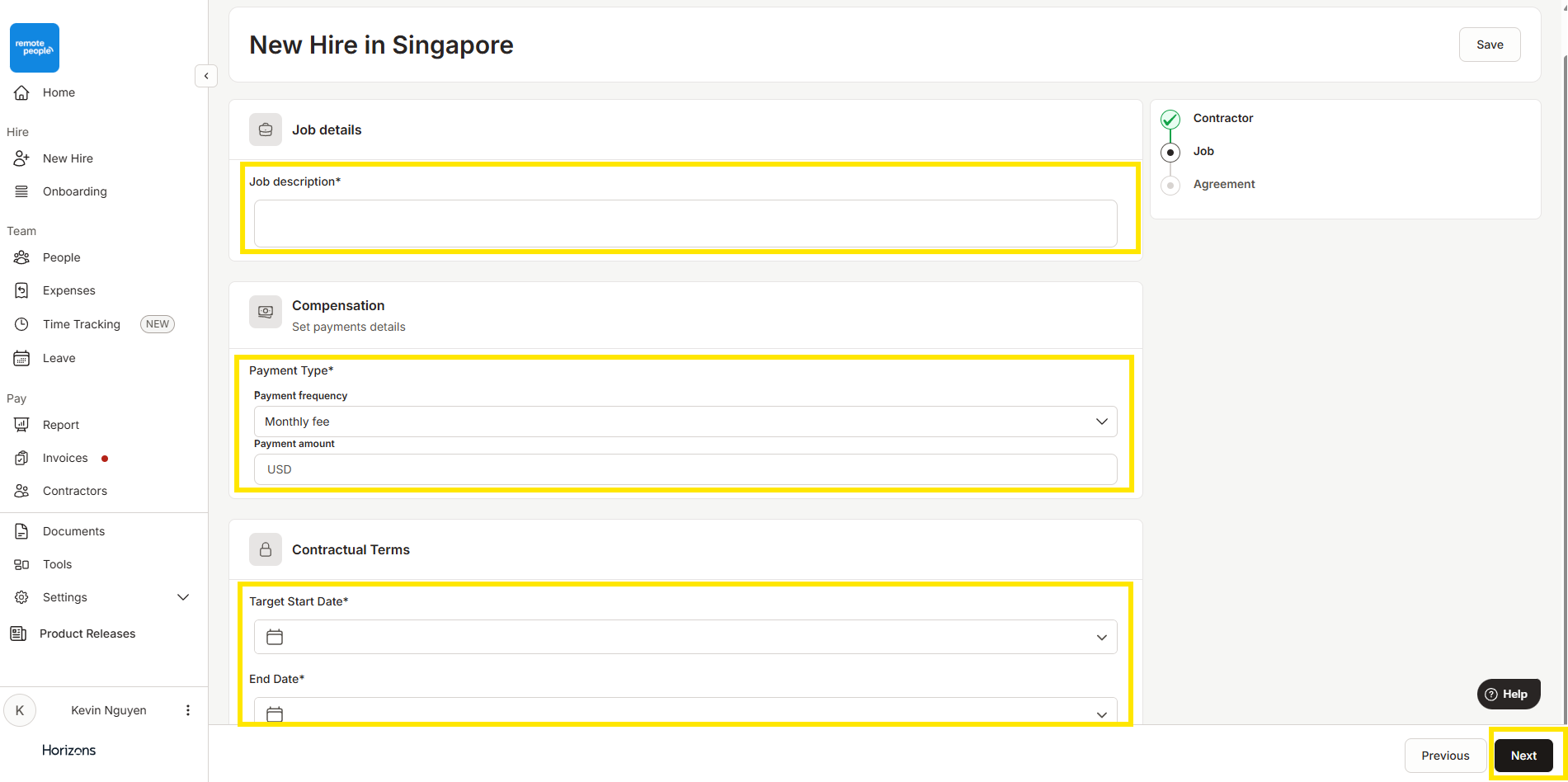
Task: Click the Kevin Nguyen user name
Action: pyautogui.click(x=109, y=710)
